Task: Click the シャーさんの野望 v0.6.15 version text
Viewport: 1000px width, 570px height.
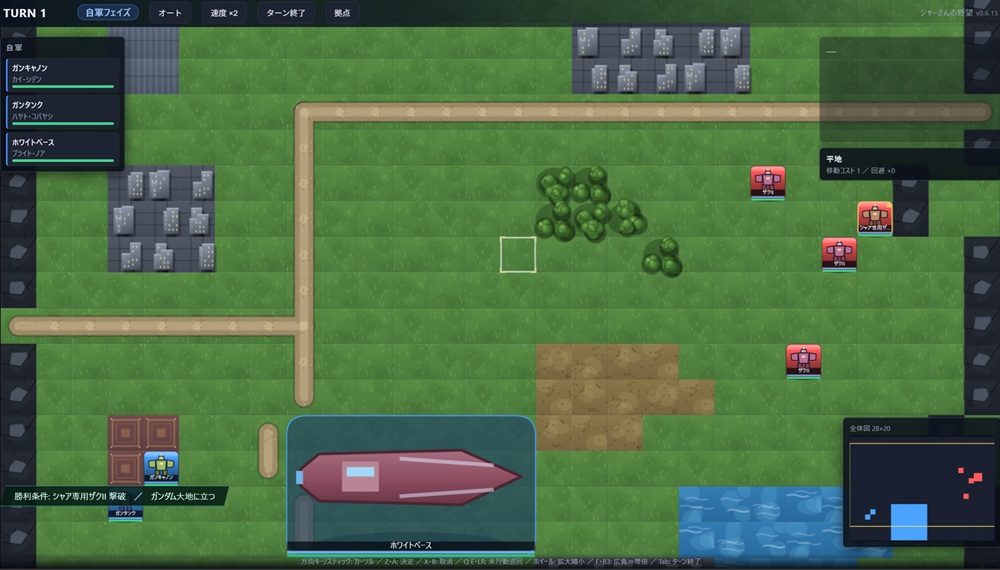Action: pyautogui.click(x=959, y=13)
